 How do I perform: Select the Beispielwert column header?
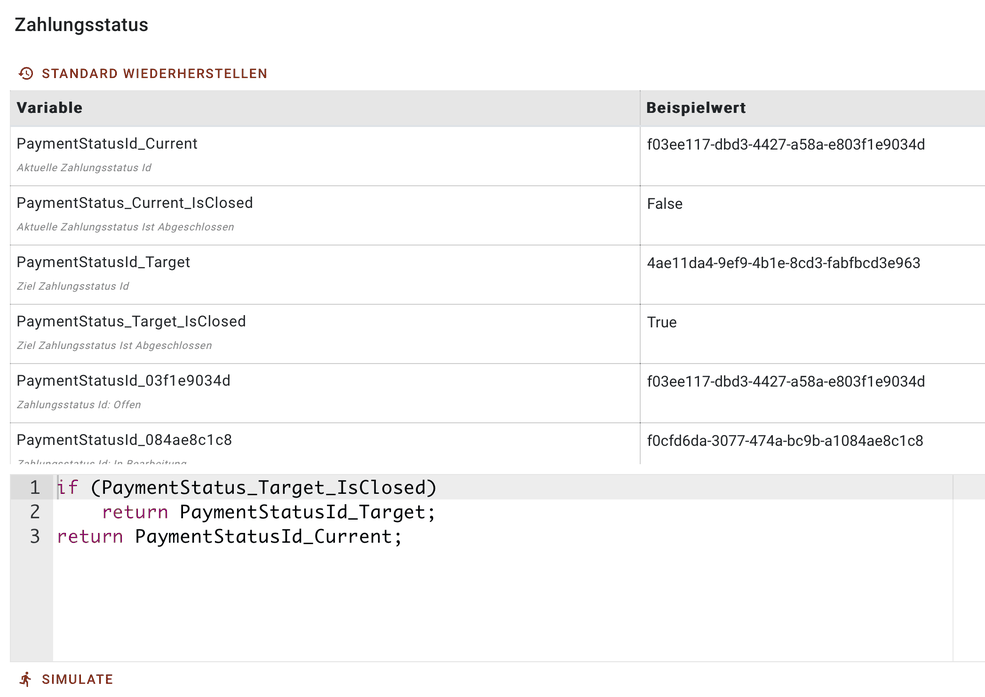[x=696, y=108]
